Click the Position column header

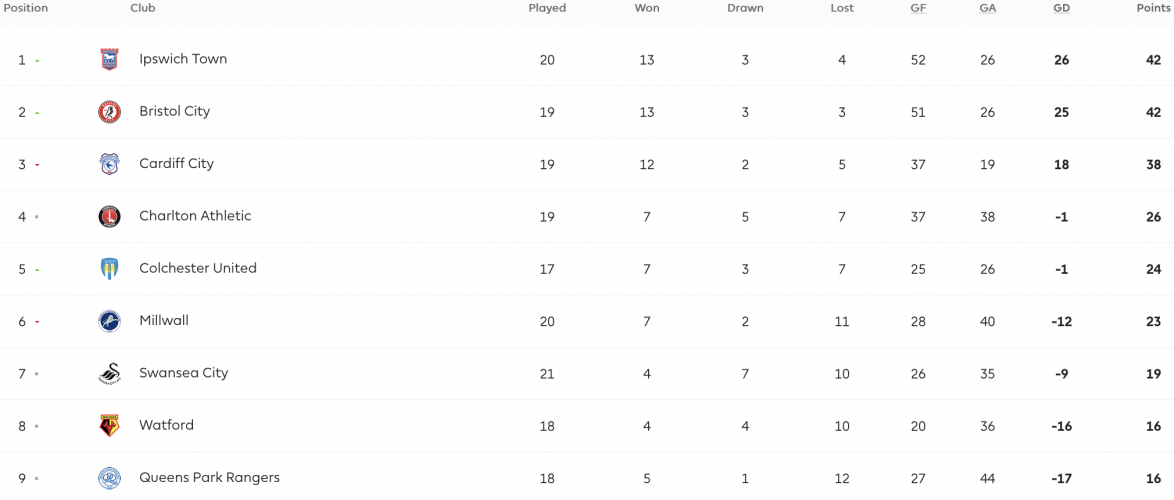click(26, 8)
